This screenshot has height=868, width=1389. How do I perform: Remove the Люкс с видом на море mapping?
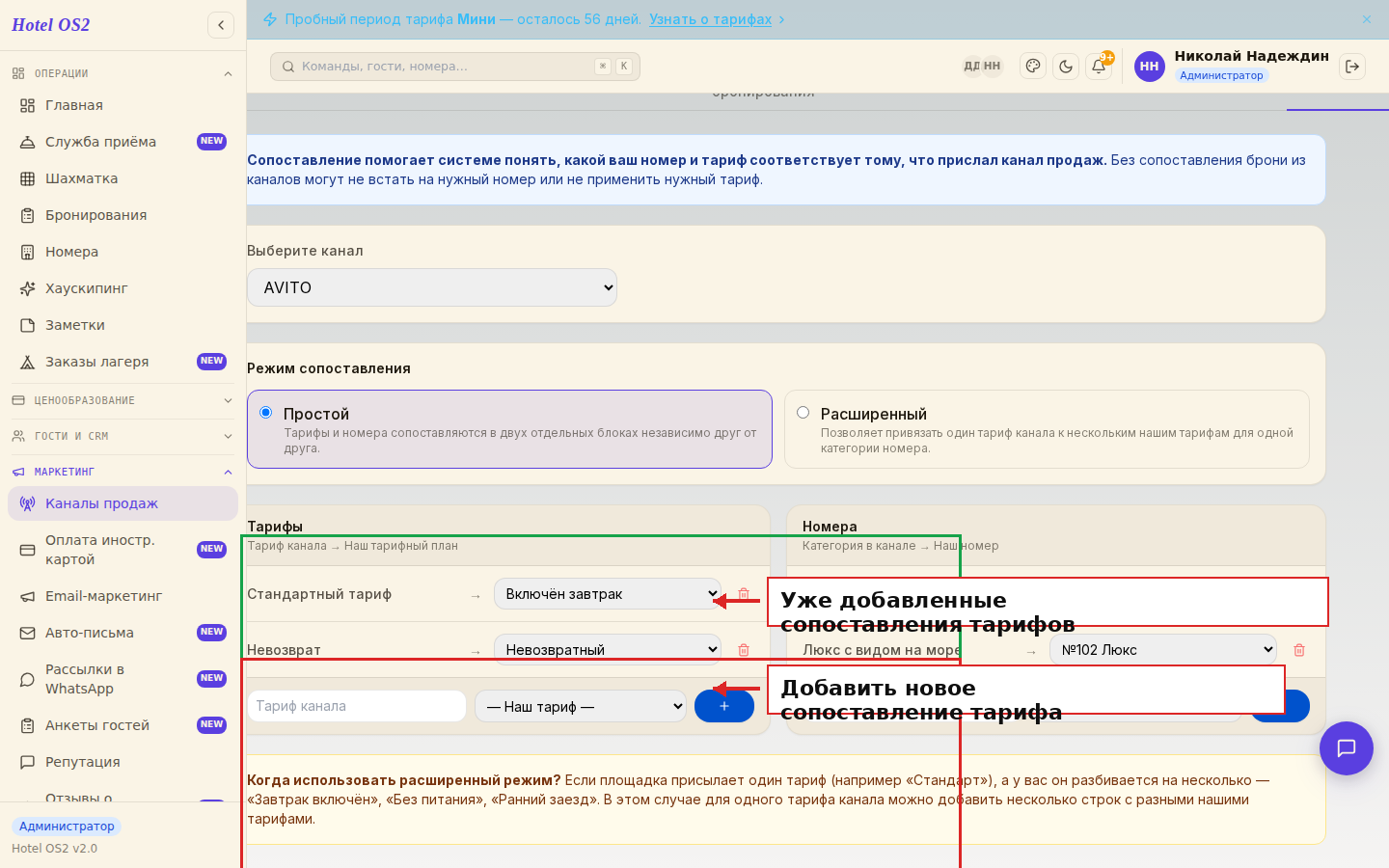click(x=1299, y=650)
